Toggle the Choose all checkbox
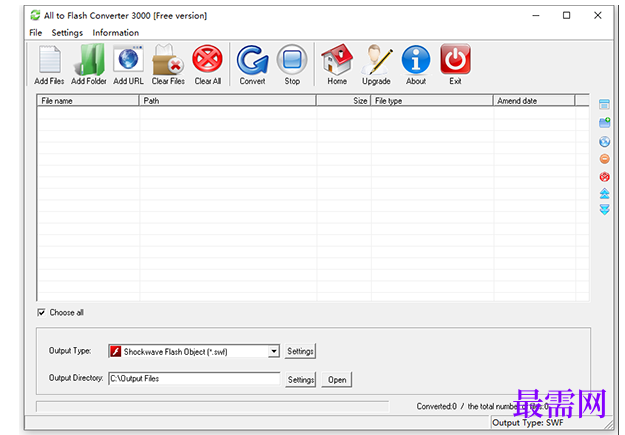625x435 pixels. pos(41,312)
